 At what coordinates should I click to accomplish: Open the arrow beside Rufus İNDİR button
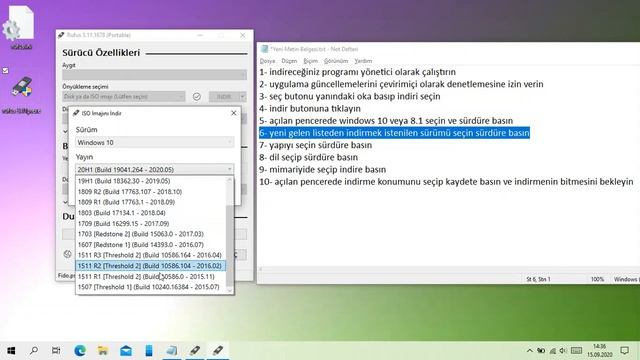coord(242,97)
